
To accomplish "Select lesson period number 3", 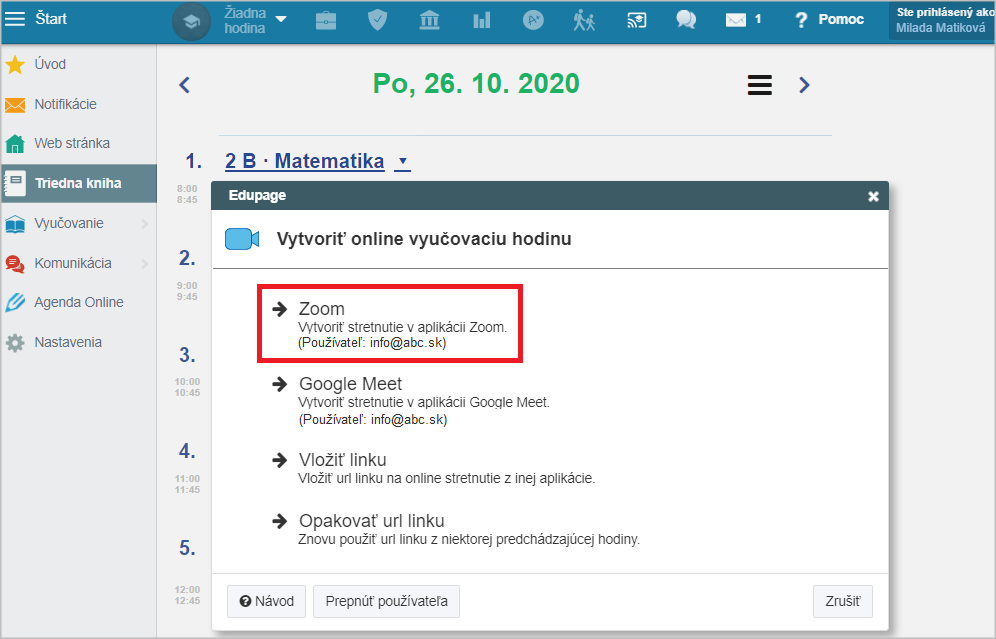I will tap(187, 354).
